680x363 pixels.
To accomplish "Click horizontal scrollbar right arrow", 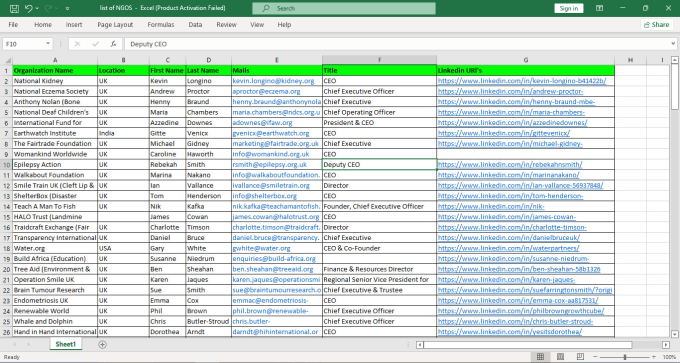I will (x=666, y=345).
